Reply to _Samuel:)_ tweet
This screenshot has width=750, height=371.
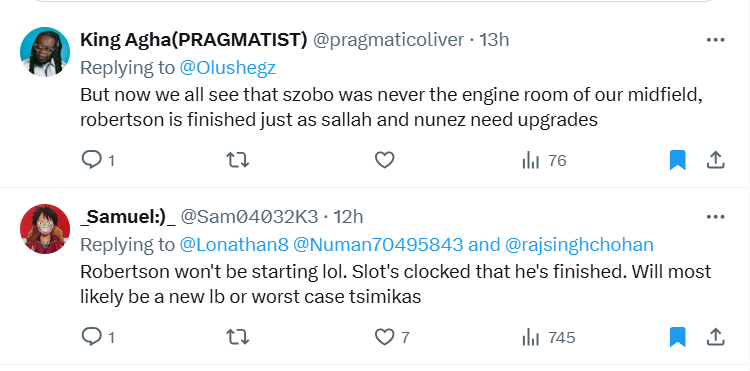[98, 338]
